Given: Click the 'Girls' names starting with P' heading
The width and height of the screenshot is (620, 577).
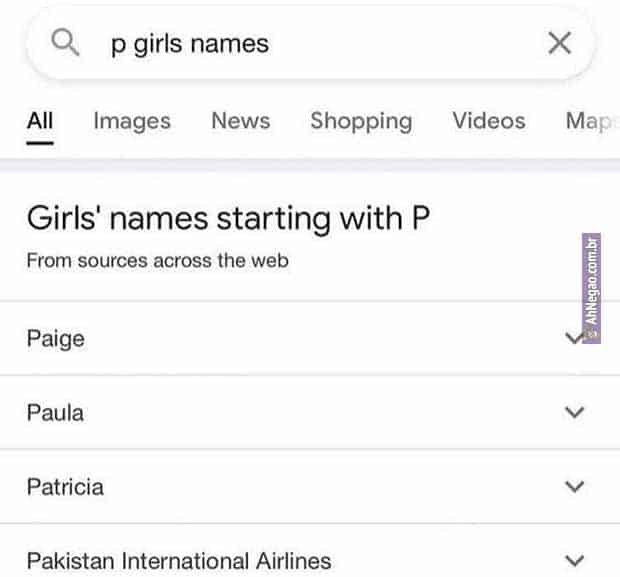Looking at the screenshot, I should tap(228, 217).
